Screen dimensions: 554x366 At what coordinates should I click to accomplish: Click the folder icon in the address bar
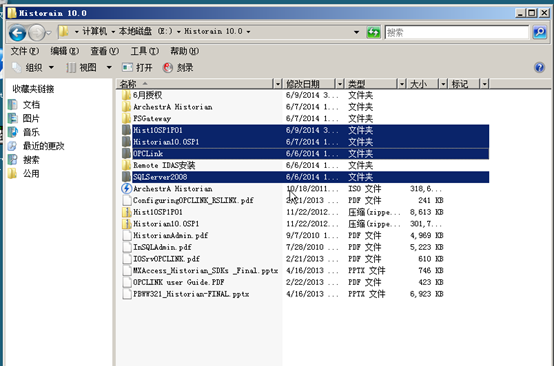pyautogui.click(x=64, y=31)
